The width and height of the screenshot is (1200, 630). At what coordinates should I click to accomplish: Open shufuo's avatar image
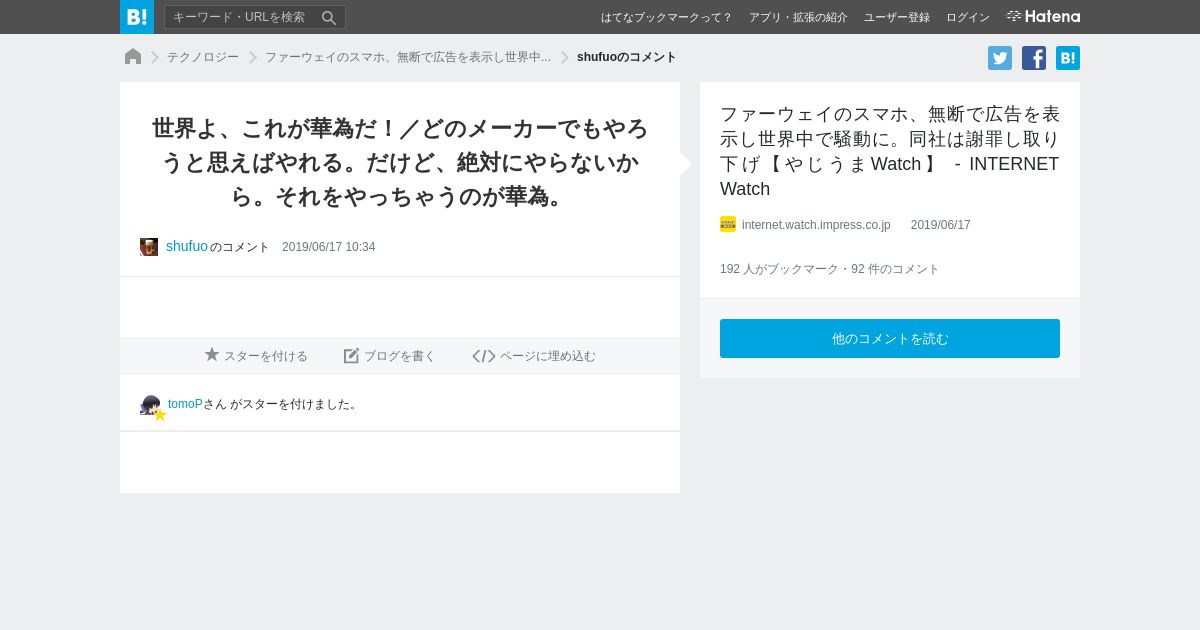coord(149,247)
